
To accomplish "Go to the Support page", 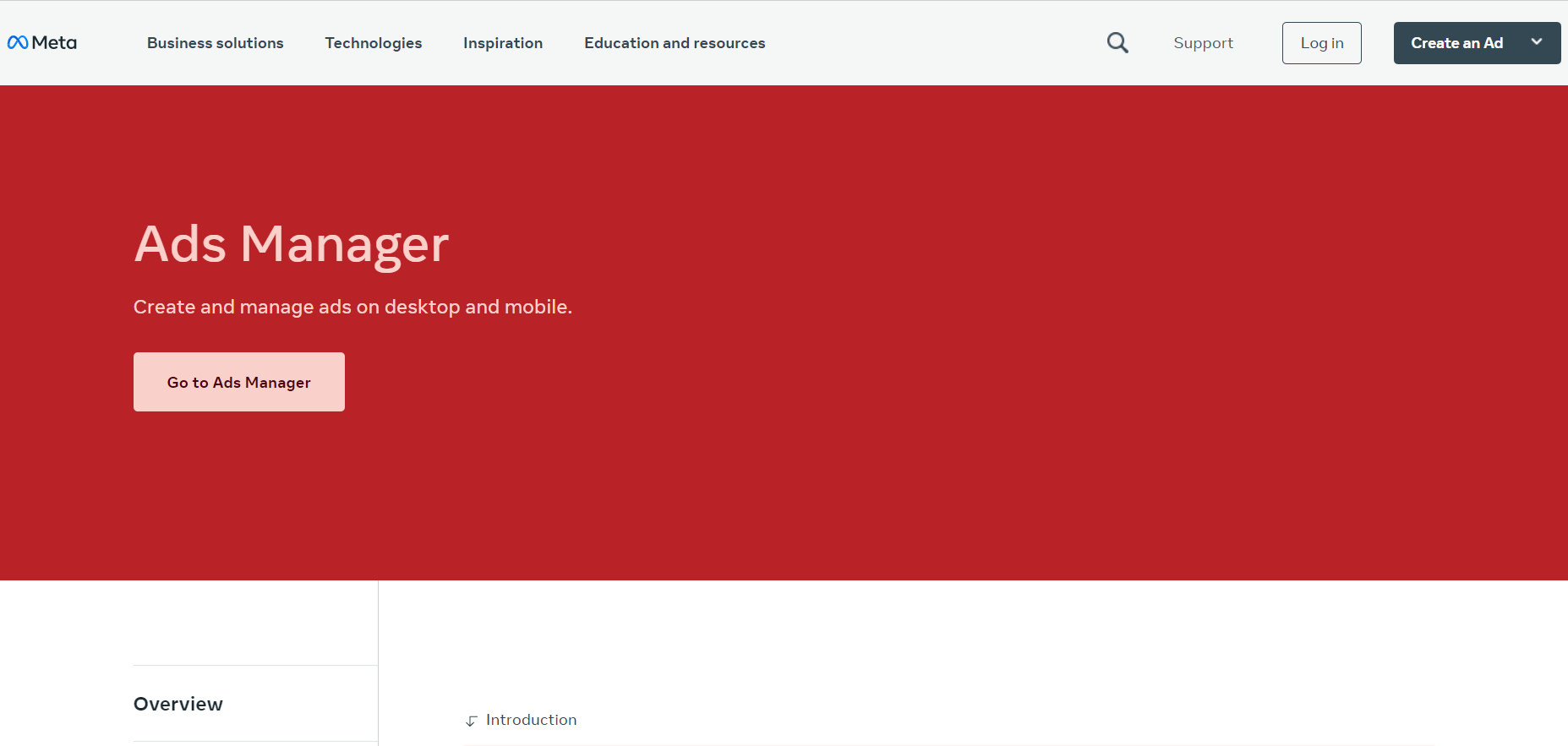I will coord(1203,43).
